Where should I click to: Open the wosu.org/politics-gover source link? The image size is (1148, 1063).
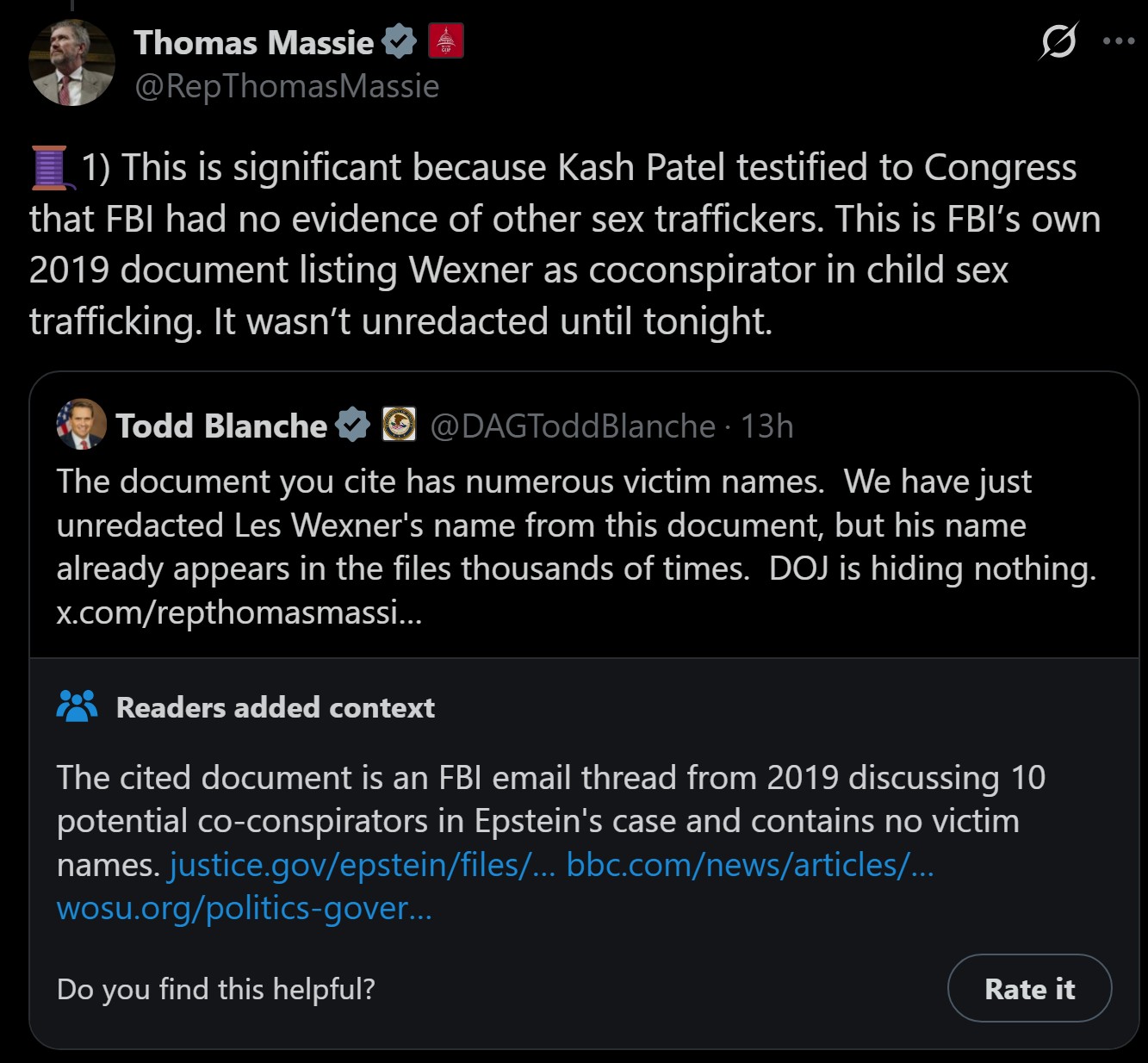(245, 909)
